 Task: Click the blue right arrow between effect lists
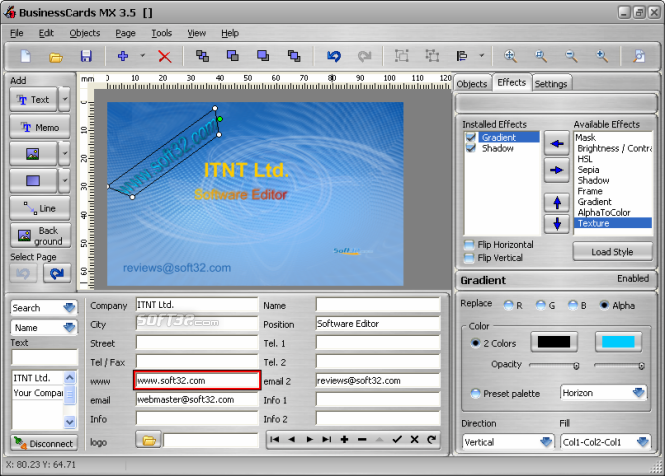click(557, 170)
